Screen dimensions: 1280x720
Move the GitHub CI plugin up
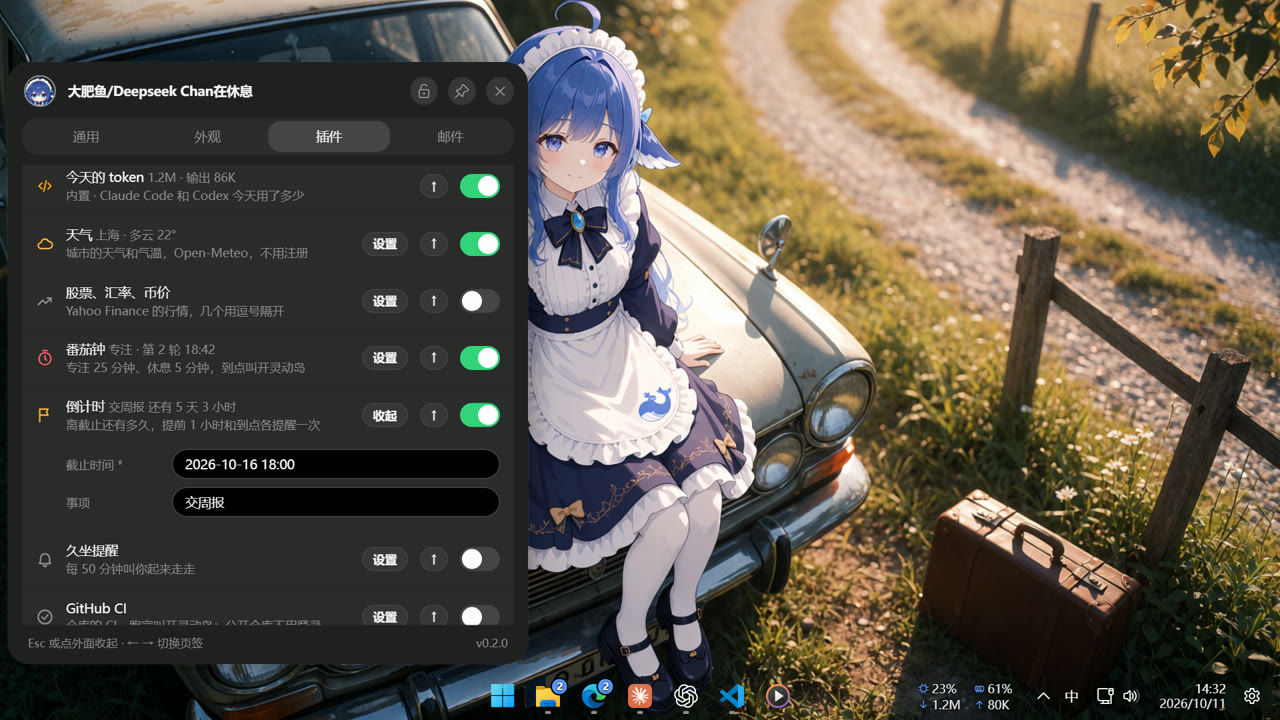pos(433,616)
